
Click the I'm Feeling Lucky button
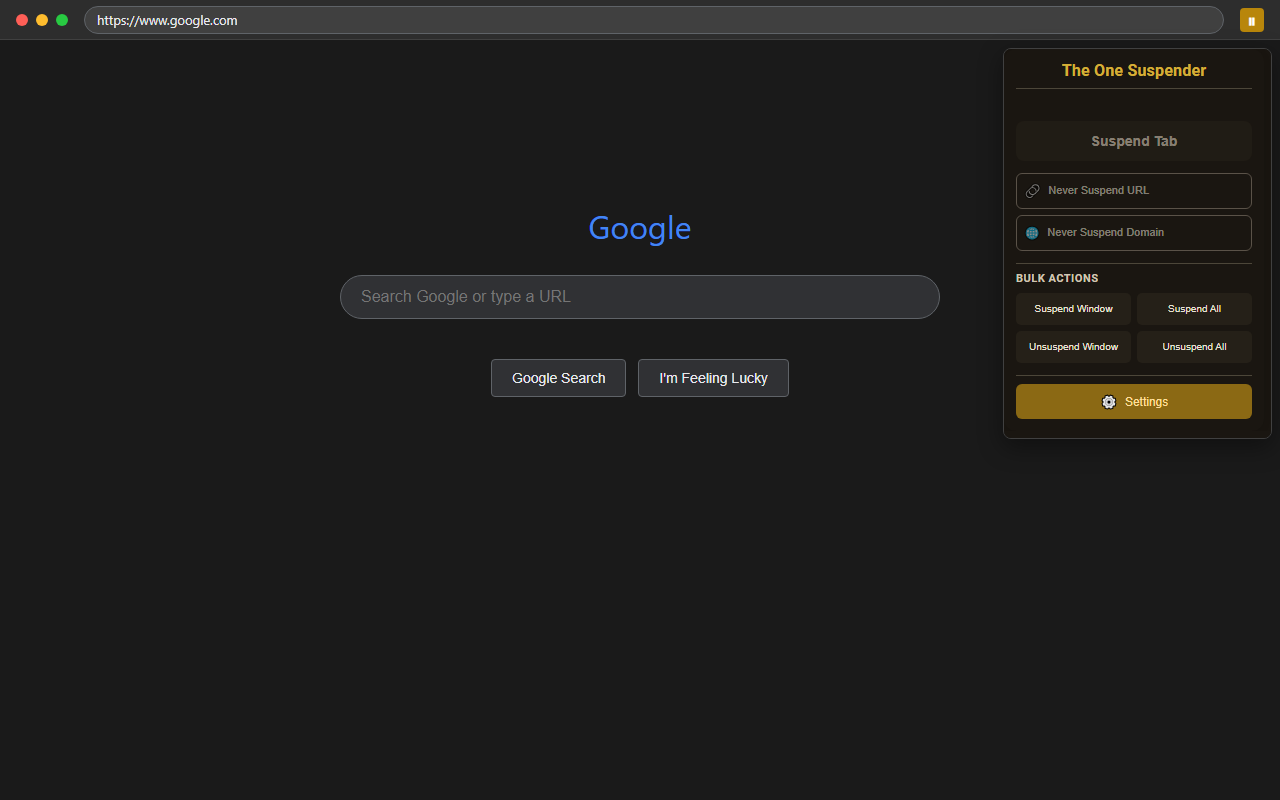pyautogui.click(x=713, y=378)
